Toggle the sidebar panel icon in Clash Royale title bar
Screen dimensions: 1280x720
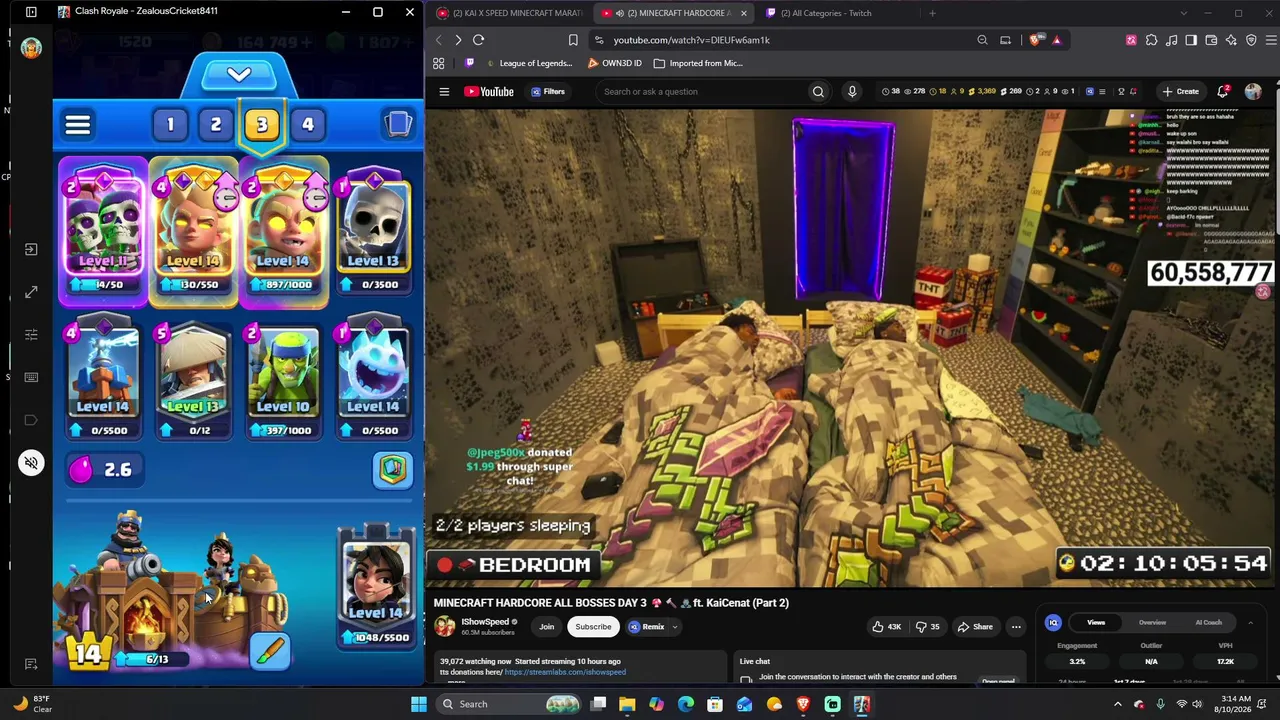[x=31, y=12]
